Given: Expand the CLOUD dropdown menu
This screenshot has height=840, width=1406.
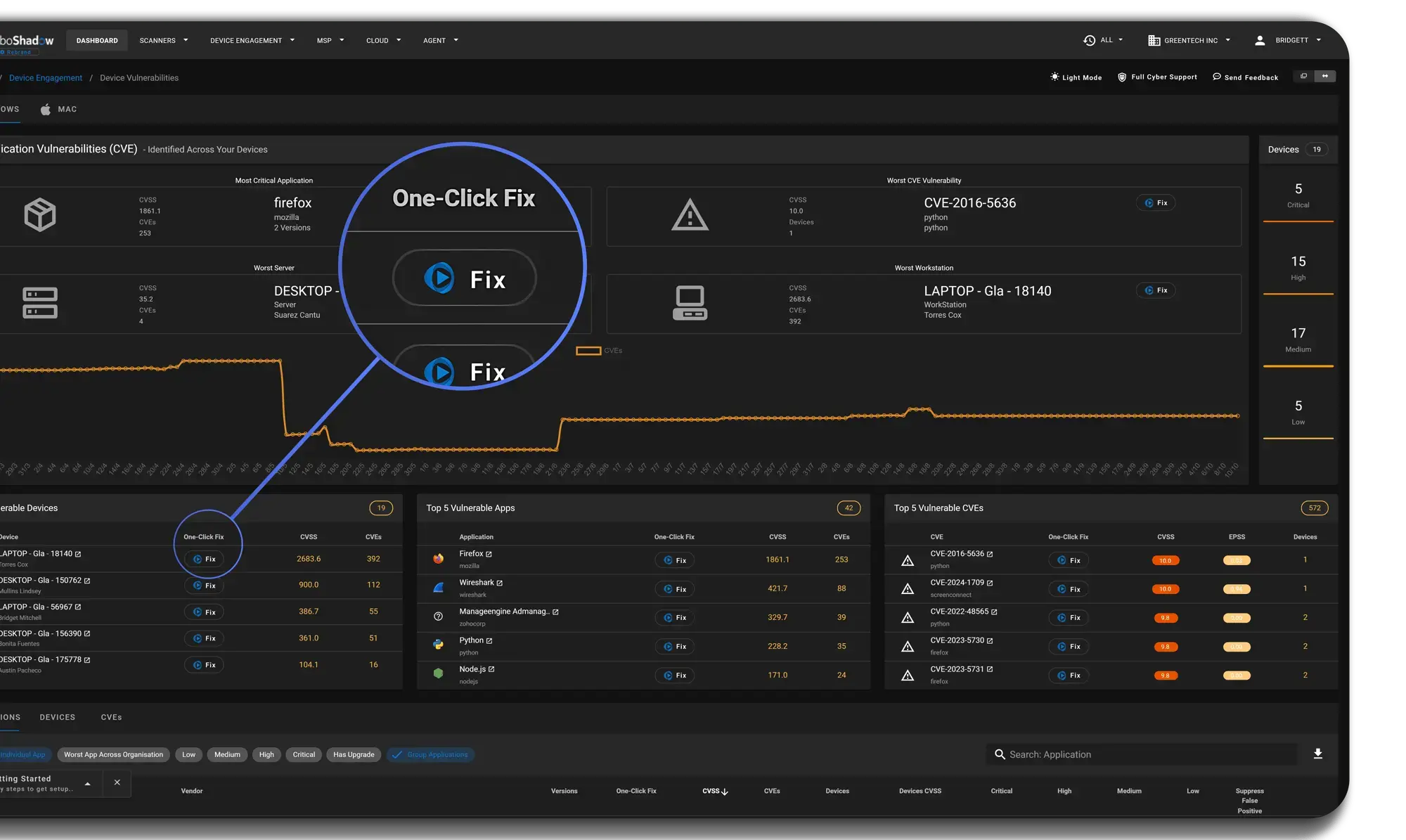Looking at the screenshot, I should pos(383,40).
